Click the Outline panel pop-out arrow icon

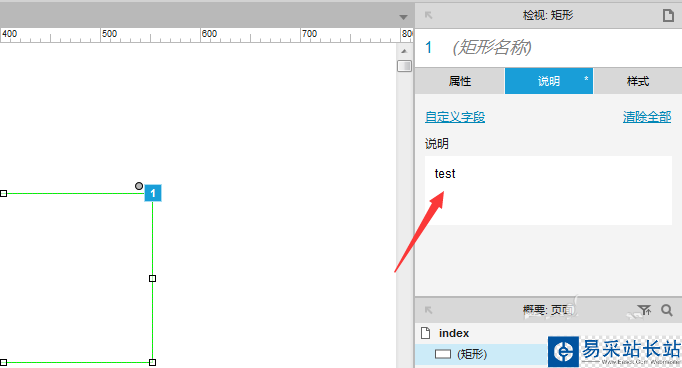(x=428, y=310)
